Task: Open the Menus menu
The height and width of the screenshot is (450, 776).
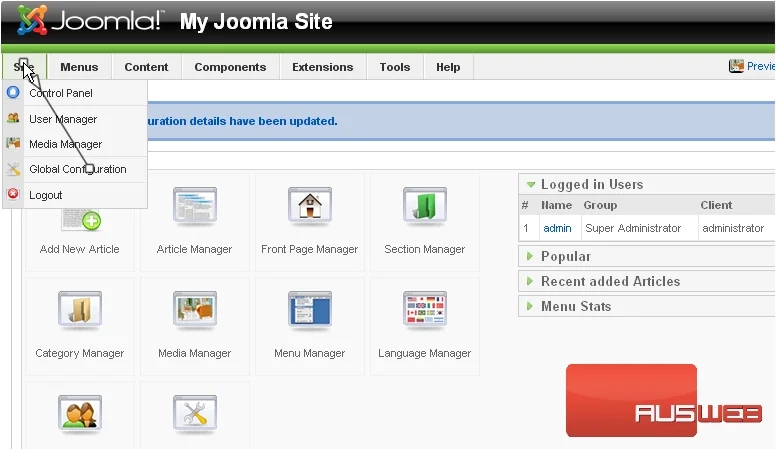Action: (x=79, y=67)
